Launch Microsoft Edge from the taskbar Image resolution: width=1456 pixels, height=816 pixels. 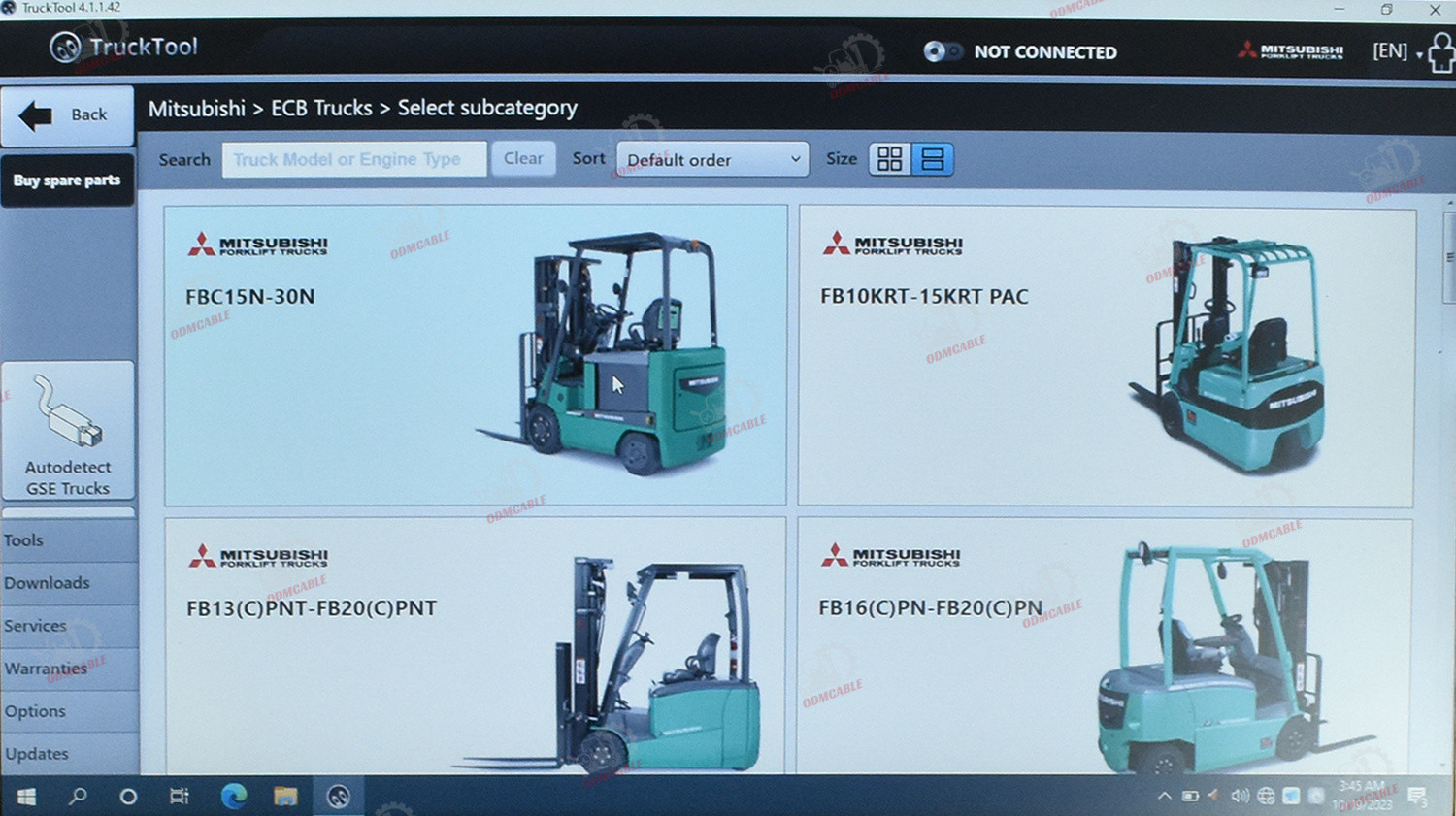tap(233, 797)
